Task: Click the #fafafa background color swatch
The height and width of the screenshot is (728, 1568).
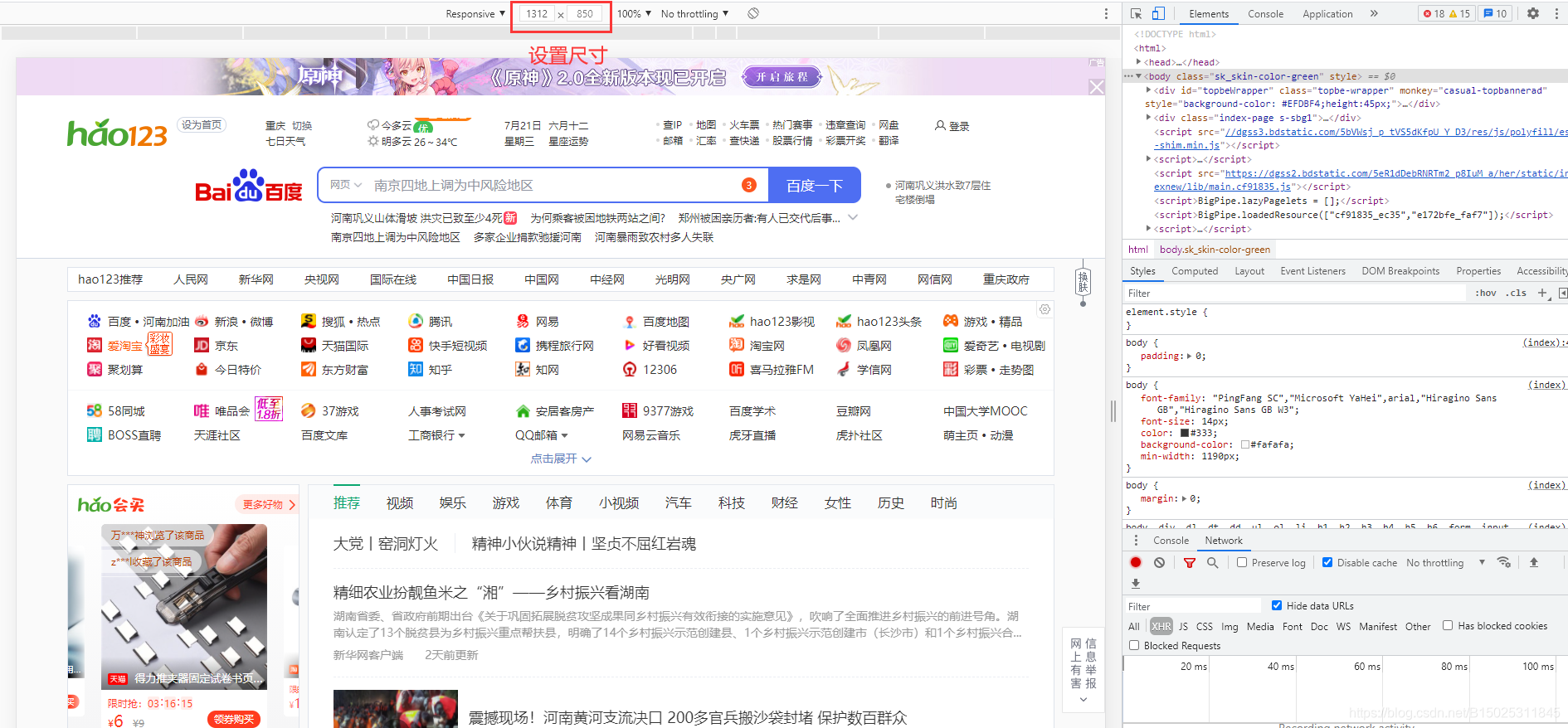Action: coord(1244,444)
